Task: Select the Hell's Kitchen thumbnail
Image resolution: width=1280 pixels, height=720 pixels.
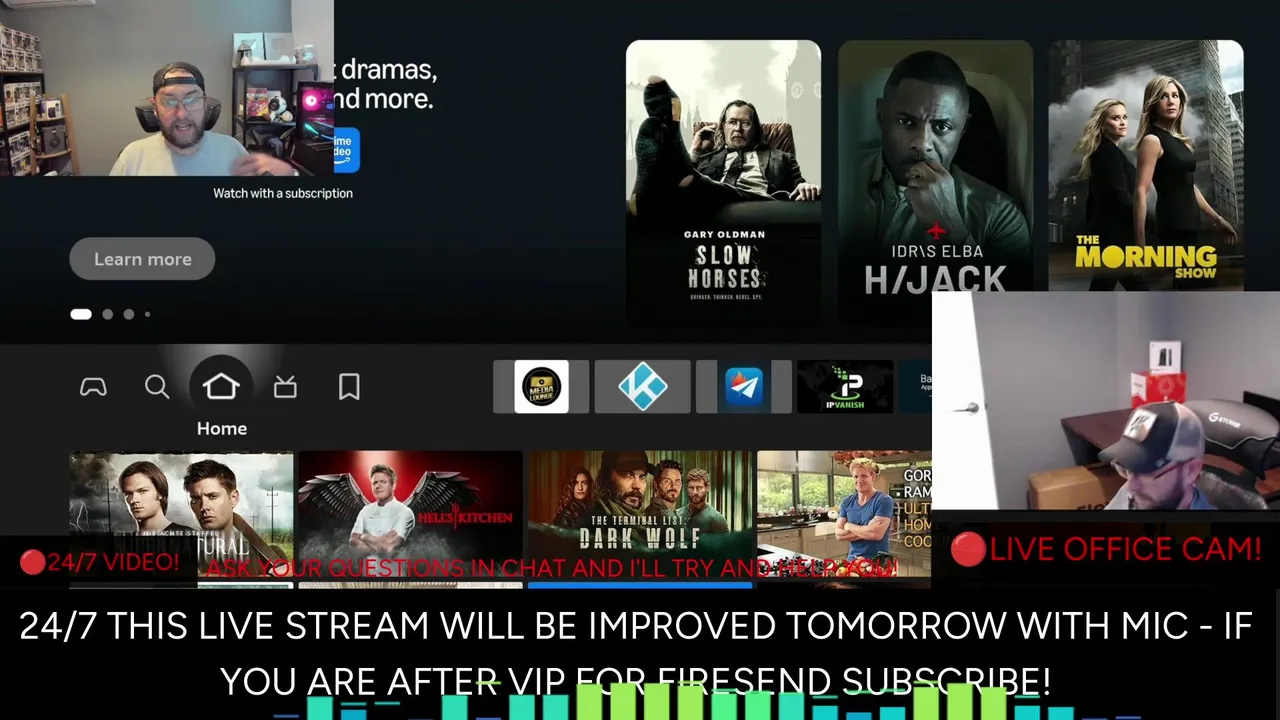Action: pyautogui.click(x=410, y=515)
